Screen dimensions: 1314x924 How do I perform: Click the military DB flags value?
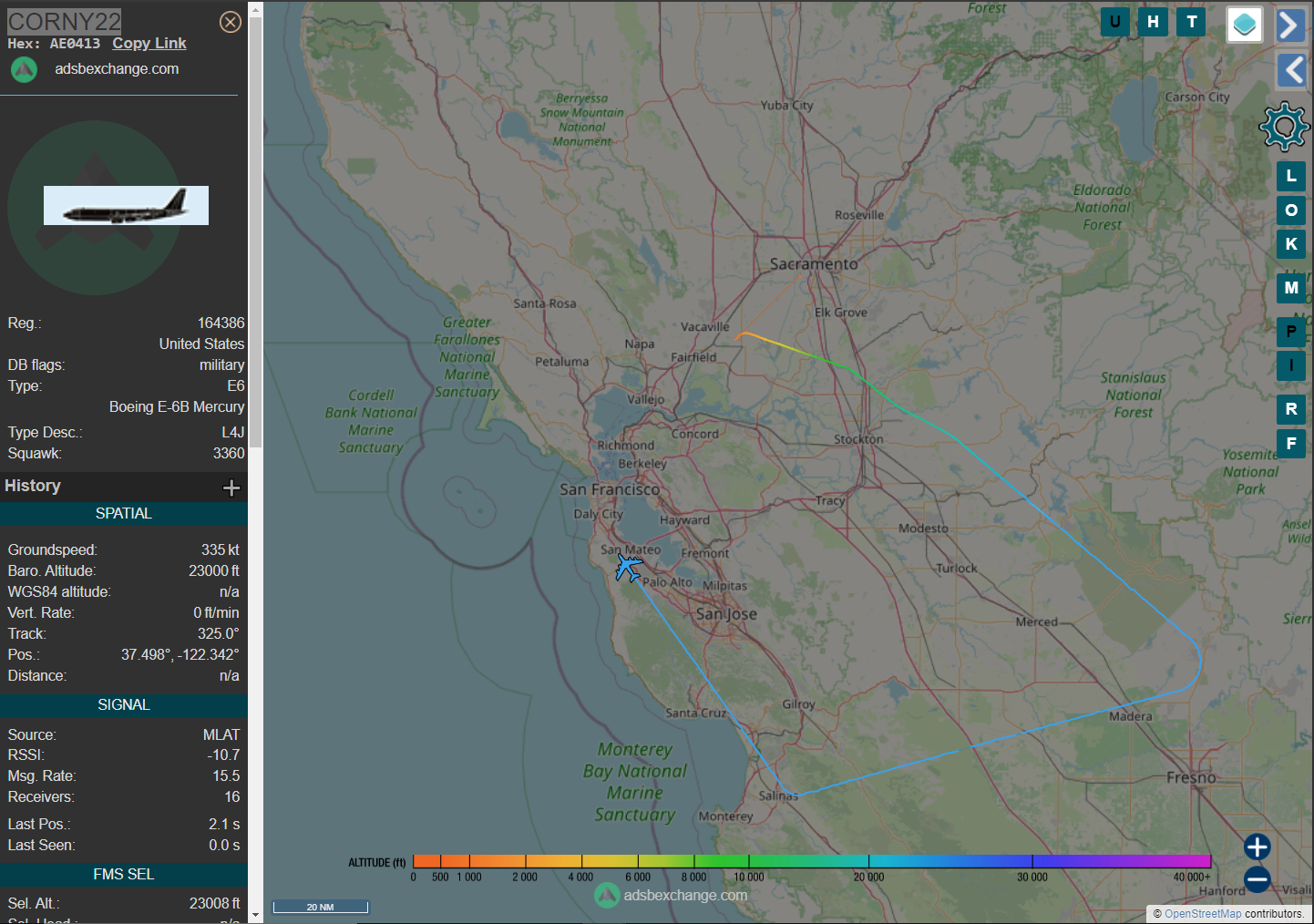[x=222, y=364]
